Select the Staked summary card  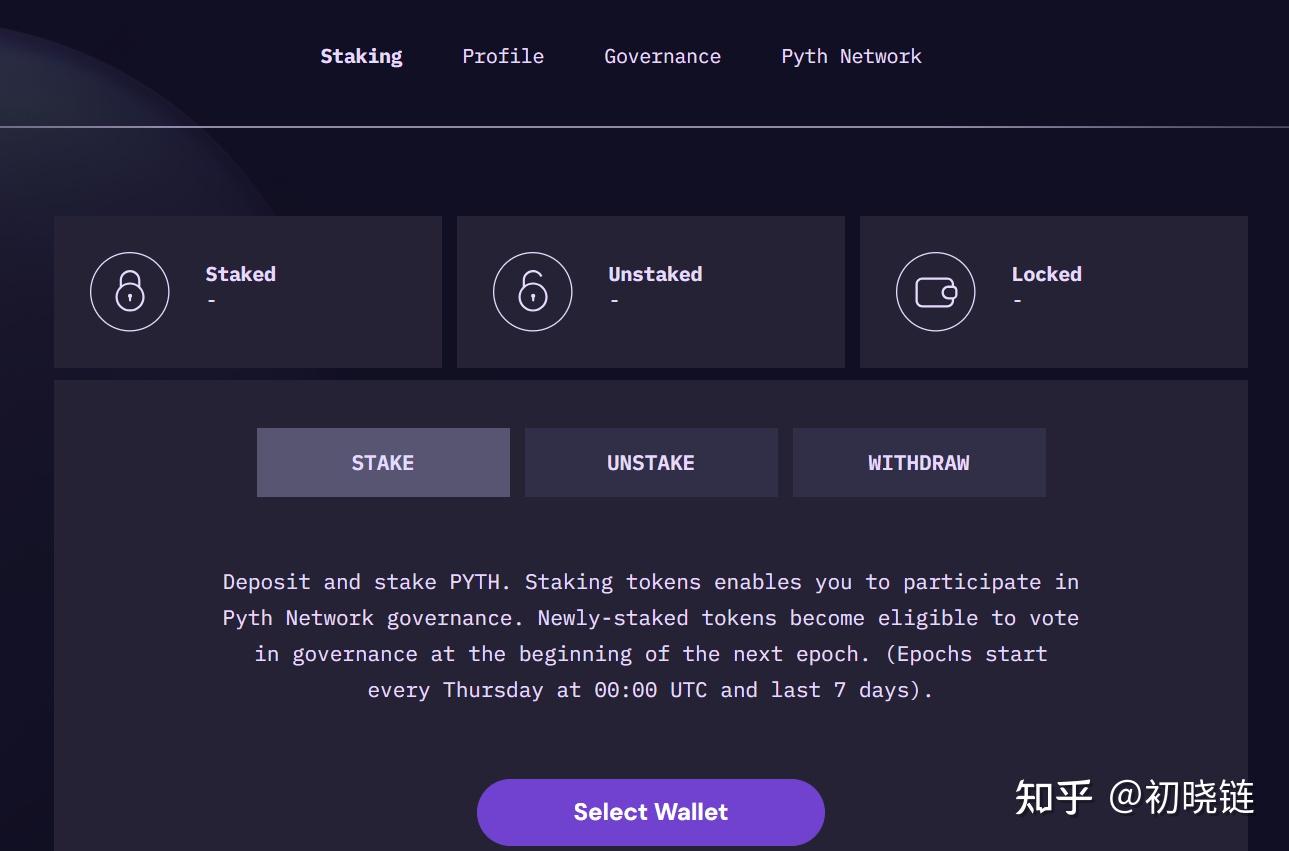pyautogui.click(x=248, y=292)
